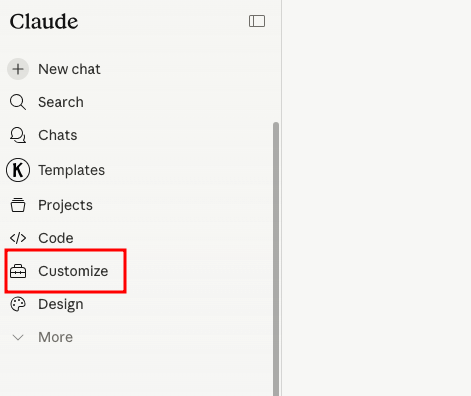The image size is (471, 396).
Task: Click the Claude logo title
Action: tap(44, 21)
